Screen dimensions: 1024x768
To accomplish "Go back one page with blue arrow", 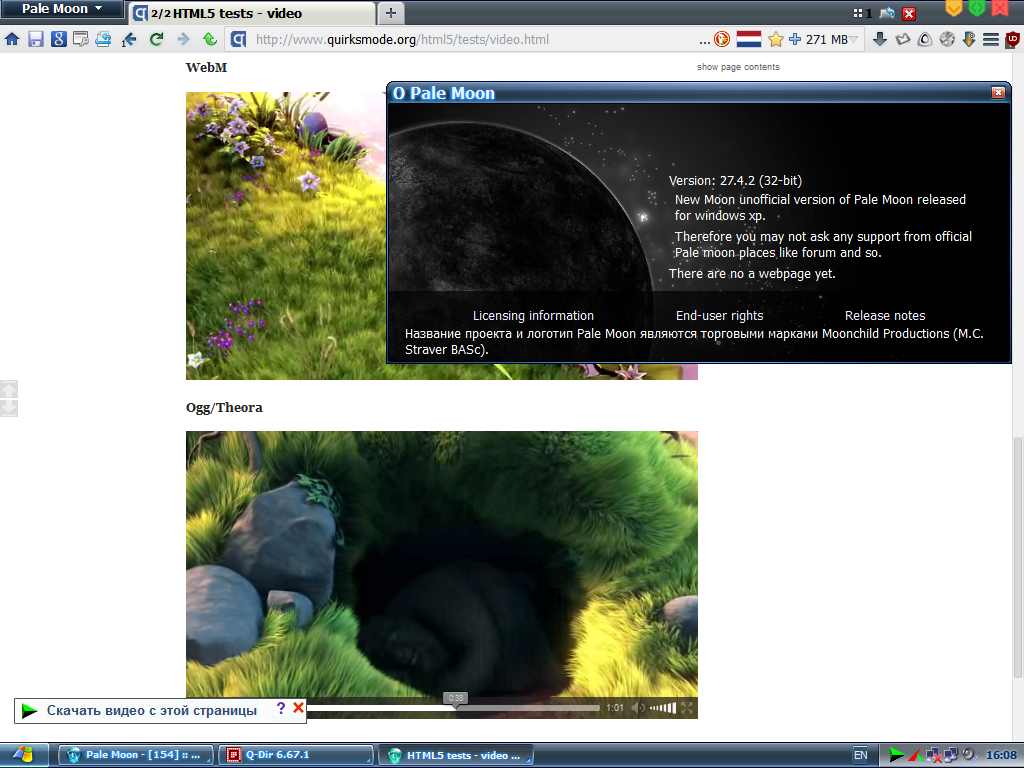I will 129,39.
